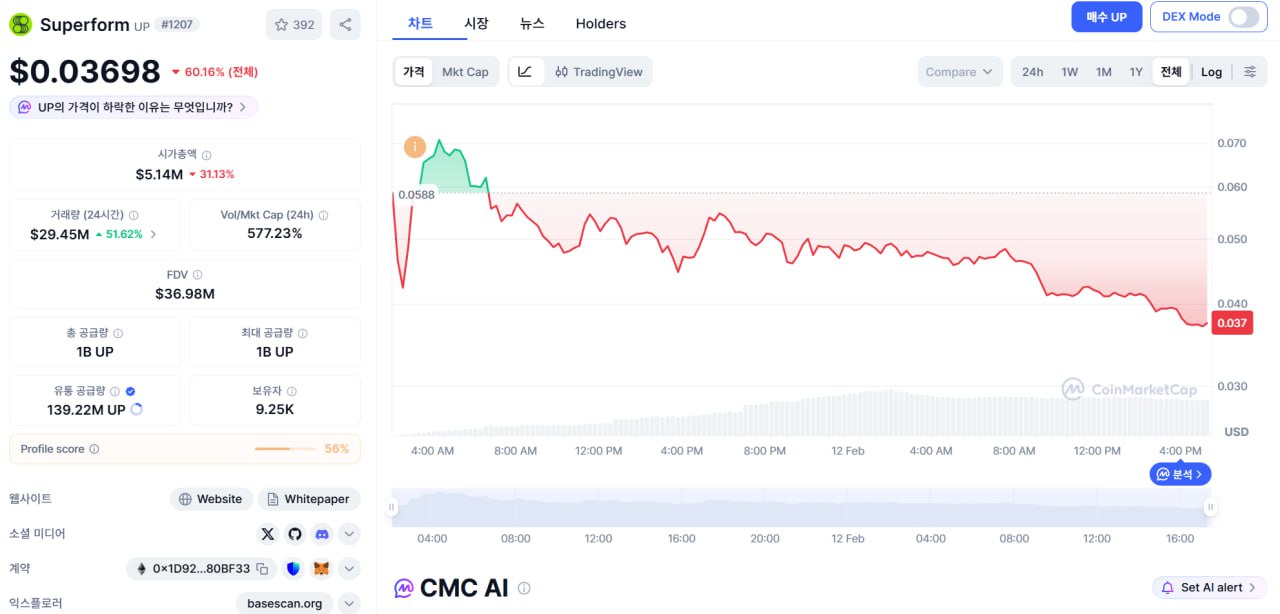Screen dimensions: 1280x614
Task: Expand the explorer list next to basescan.org
Action: pos(349,604)
